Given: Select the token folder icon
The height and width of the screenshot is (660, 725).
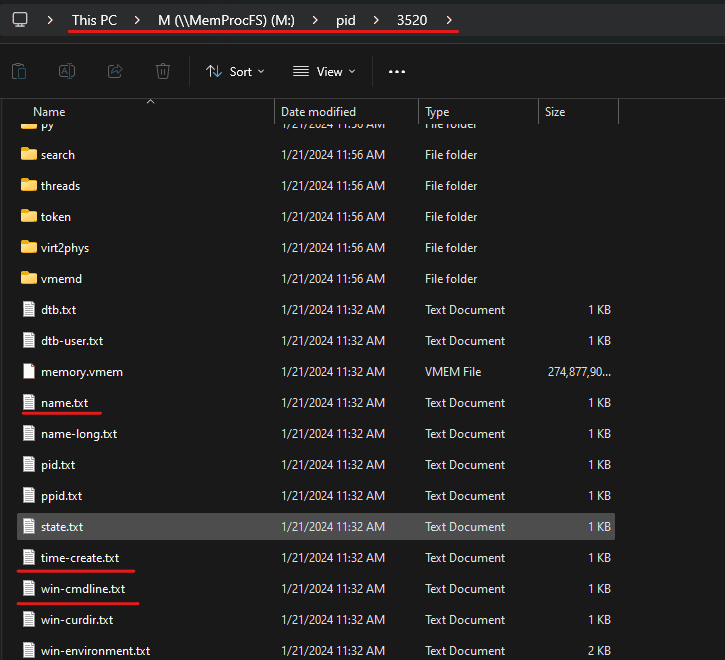Looking at the screenshot, I should tap(29, 216).
